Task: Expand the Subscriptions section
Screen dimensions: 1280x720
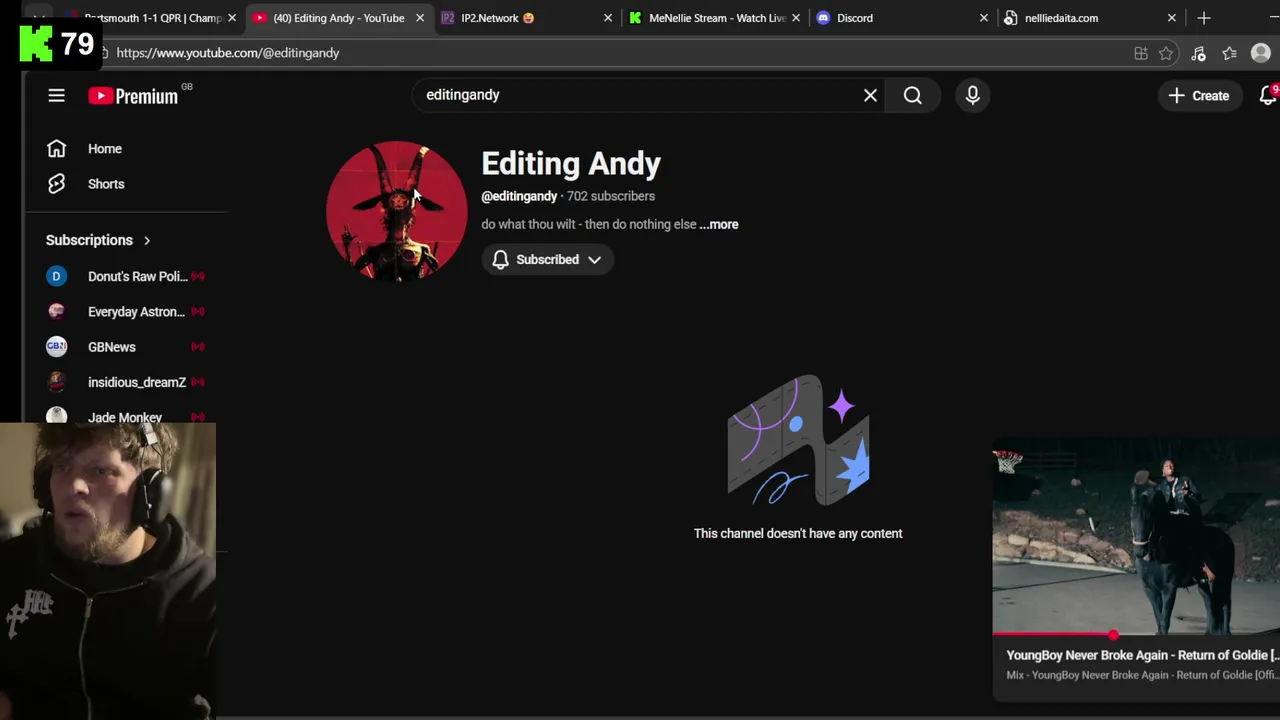Action: (x=98, y=240)
